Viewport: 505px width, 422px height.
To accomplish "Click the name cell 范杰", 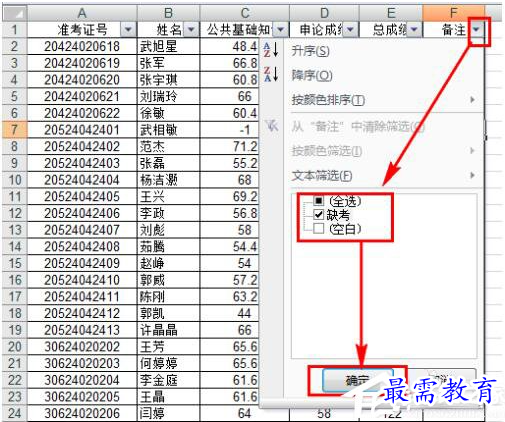I will pyautogui.click(x=168, y=146).
